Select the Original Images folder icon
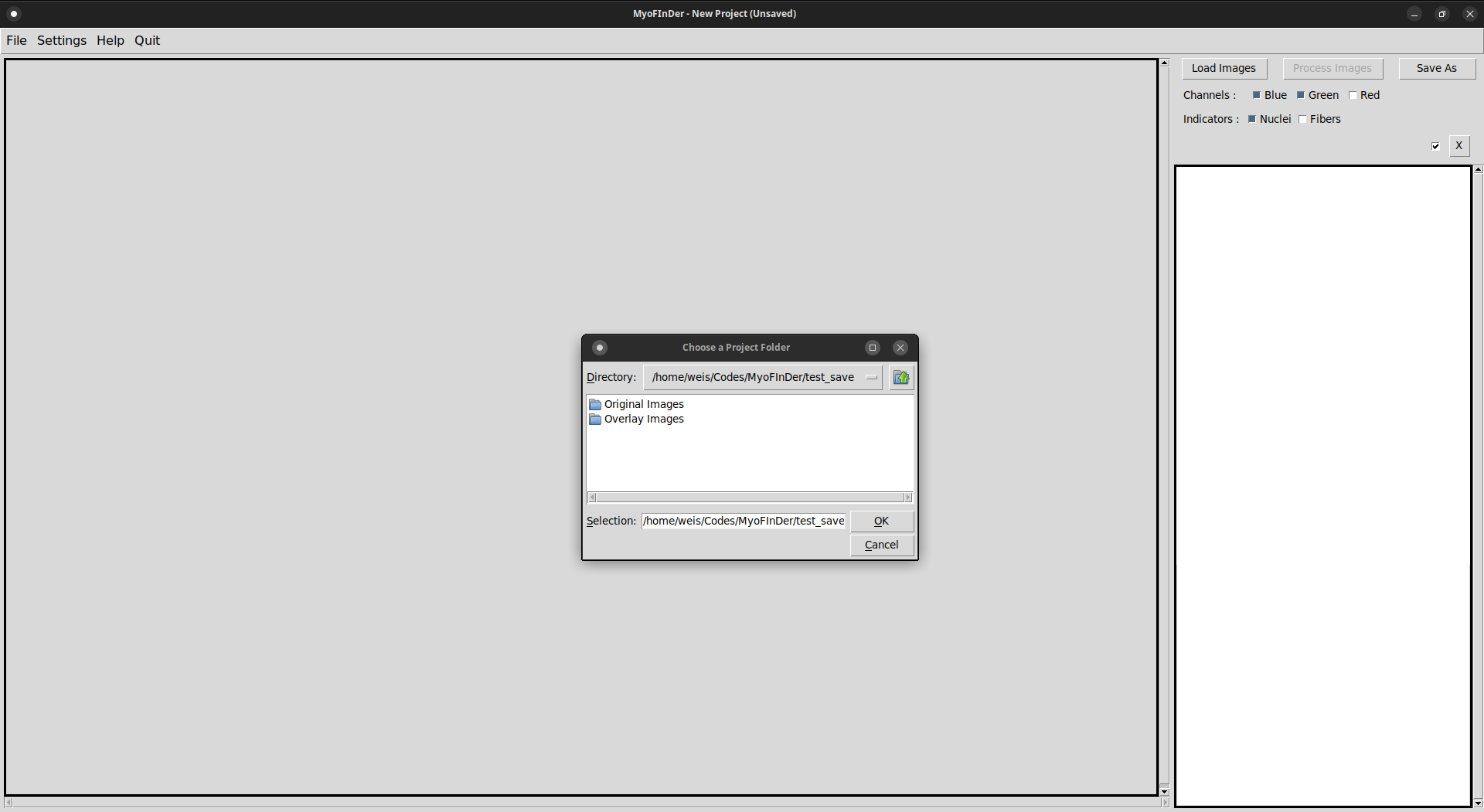1484x812 pixels. pos(595,405)
